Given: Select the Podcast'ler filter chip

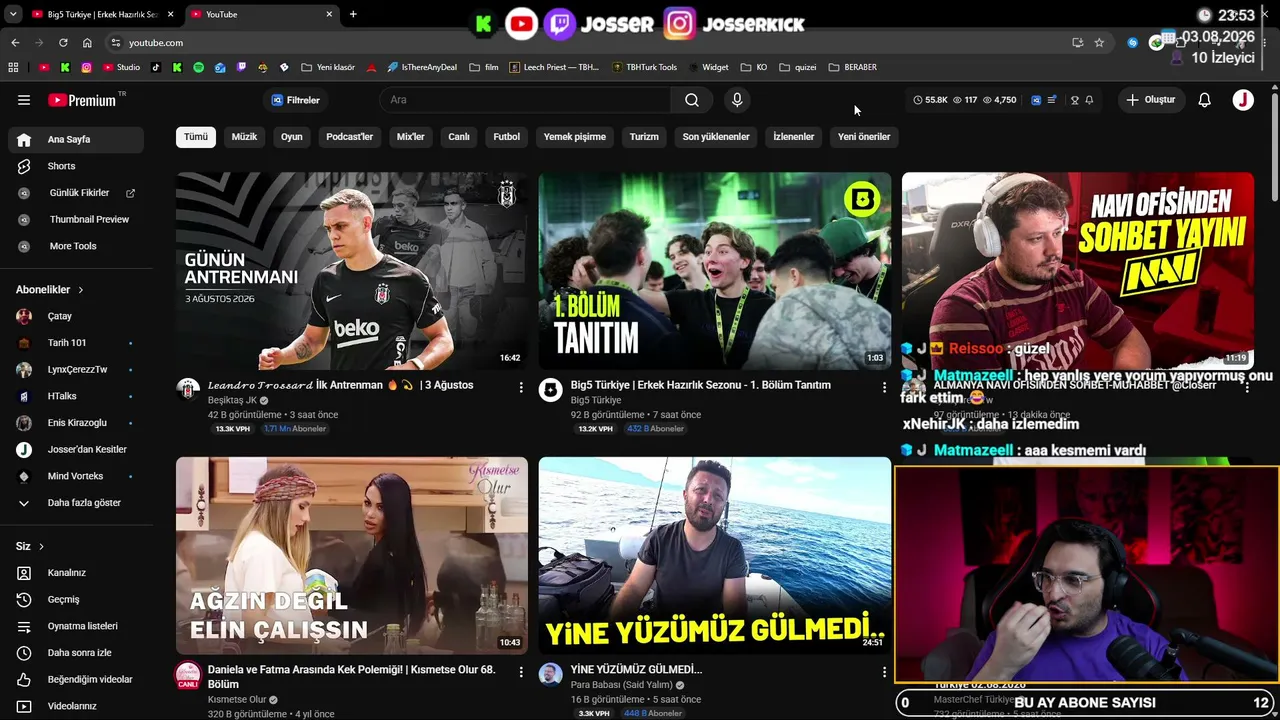Looking at the screenshot, I should click(x=350, y=137).
